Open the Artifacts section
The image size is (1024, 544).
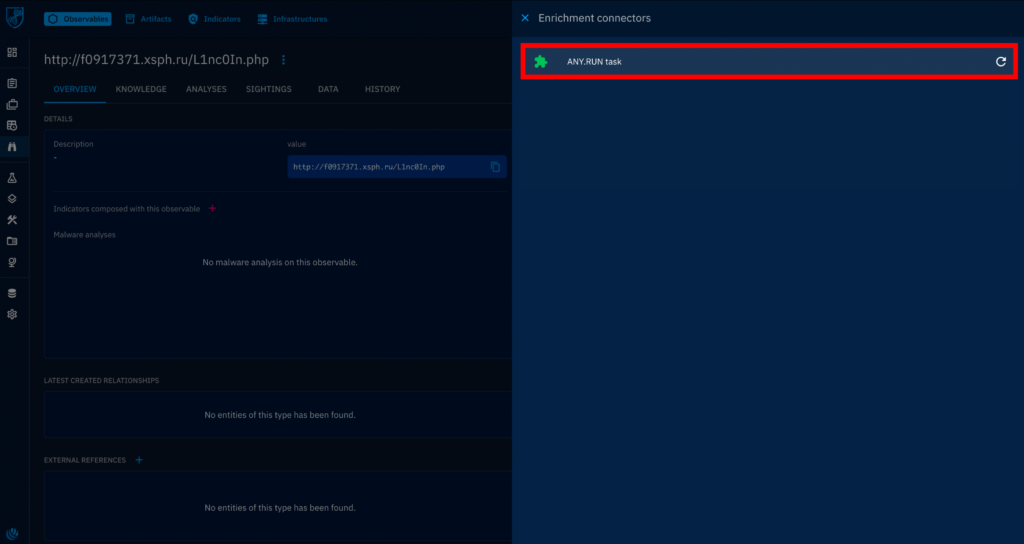(x=148, y=19)
